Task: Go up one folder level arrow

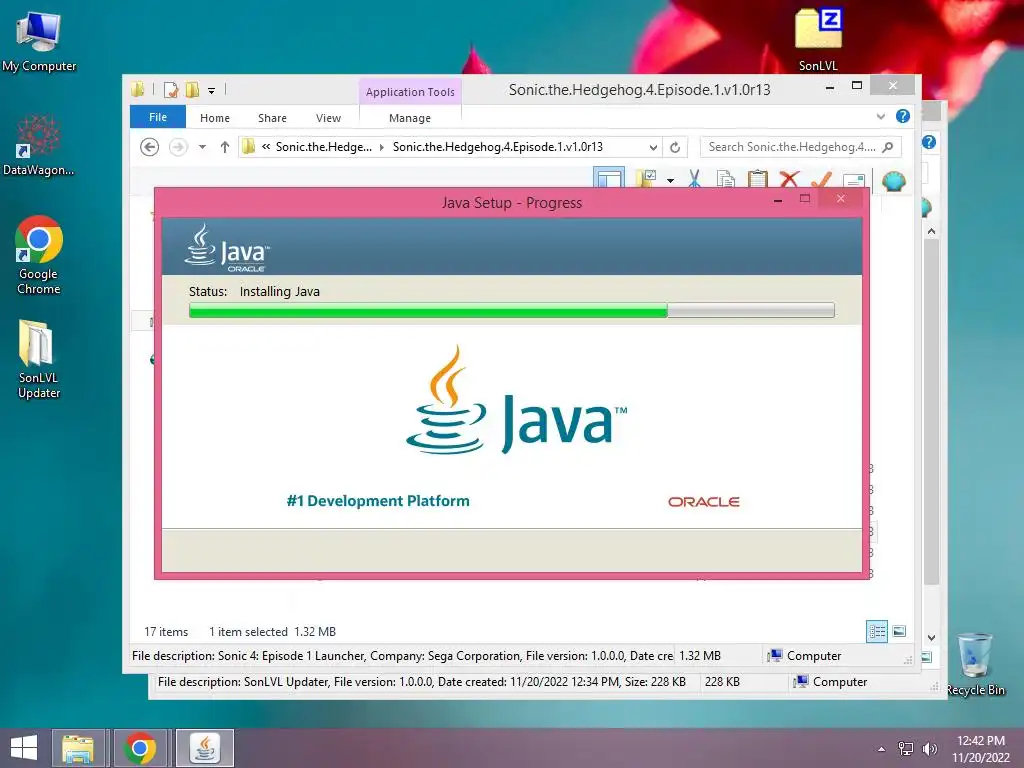Action: (225, 147)
